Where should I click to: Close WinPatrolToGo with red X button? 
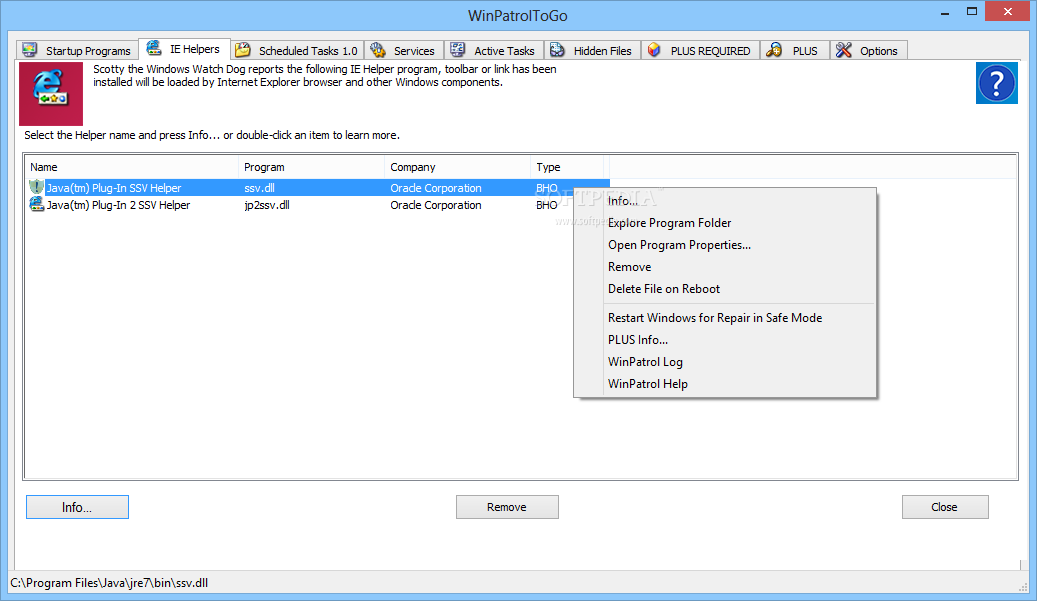click(1008, 11)
